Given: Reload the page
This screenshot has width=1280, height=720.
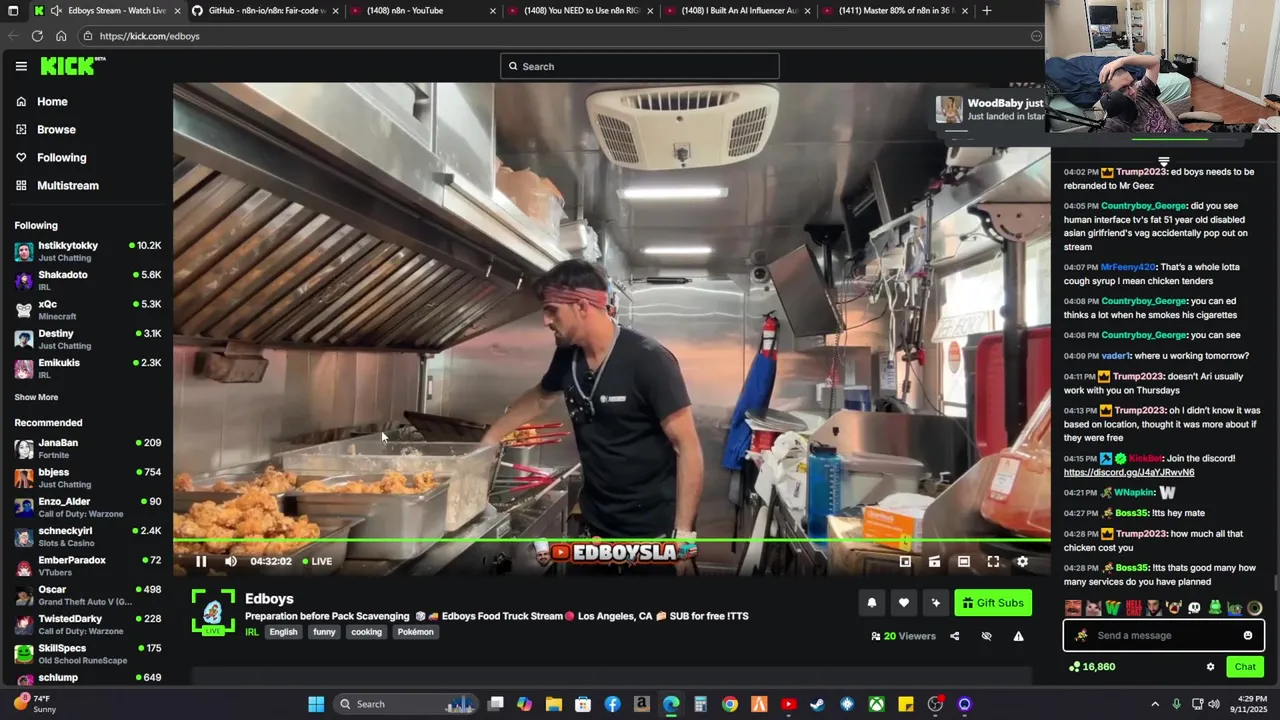Looking at the screenshot, I should click(37, 36).
